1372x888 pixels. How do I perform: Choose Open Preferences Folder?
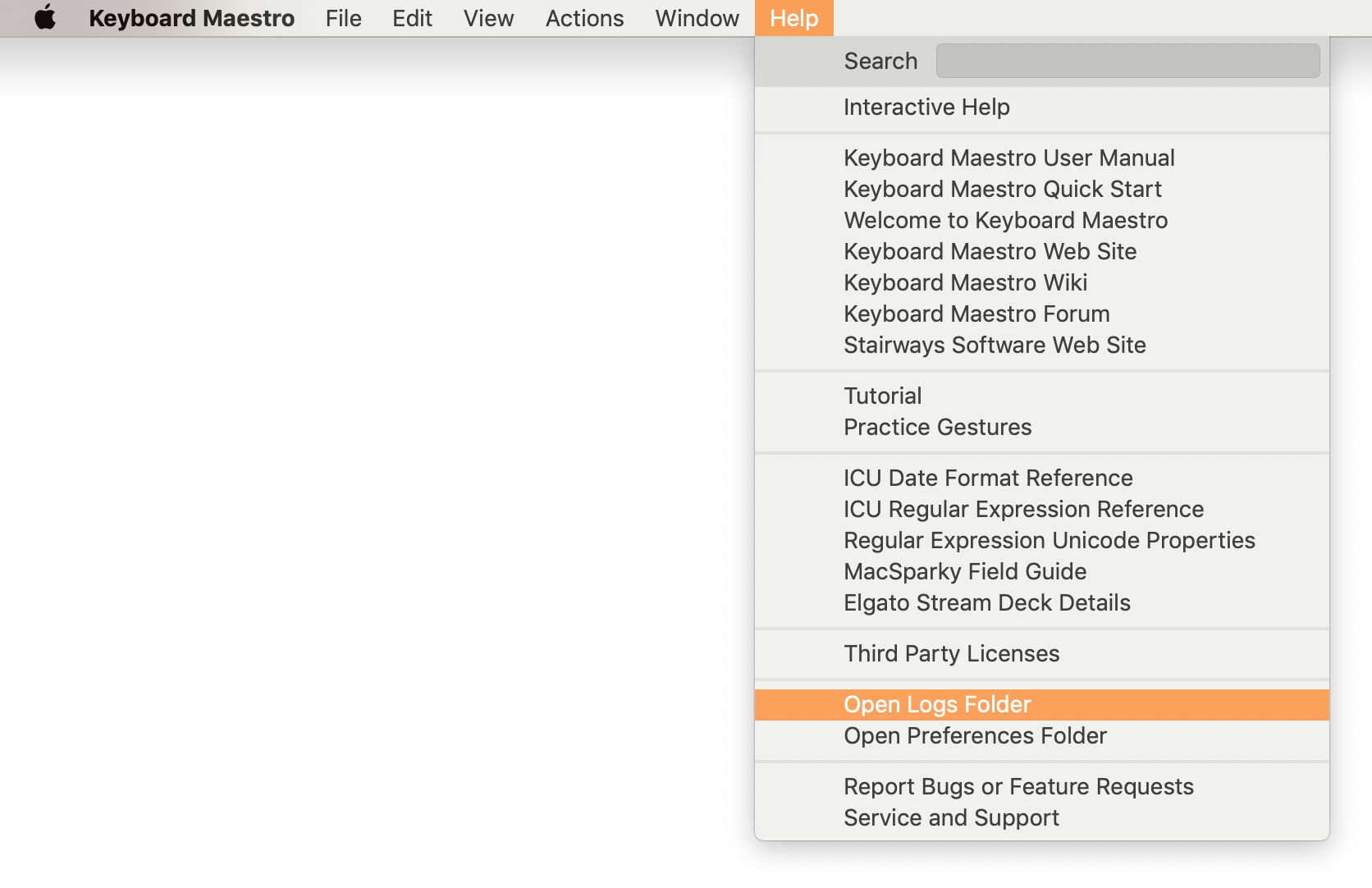click(1041, 735)
